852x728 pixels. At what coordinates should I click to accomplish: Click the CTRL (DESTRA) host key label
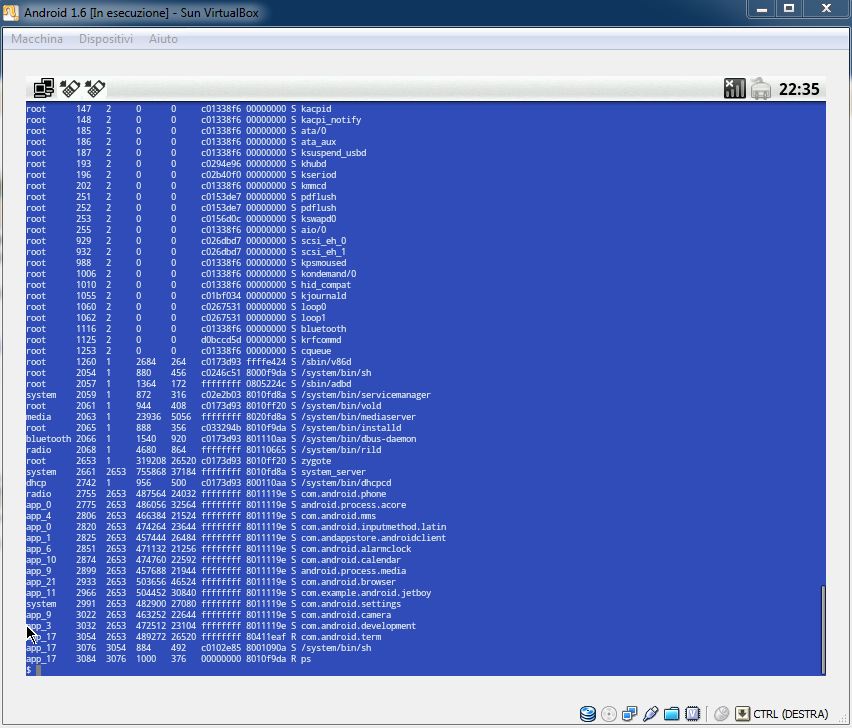coord(791,714)
